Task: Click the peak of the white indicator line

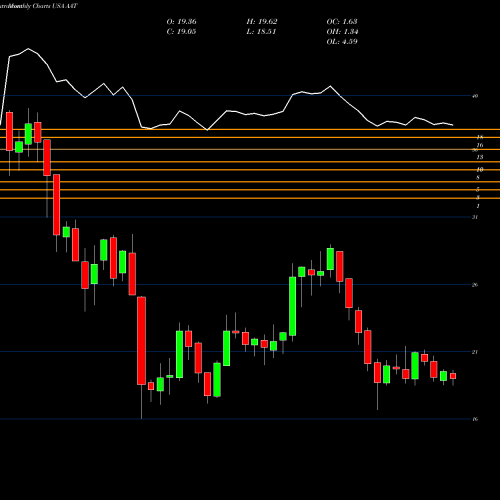Action: coord(28,49)
